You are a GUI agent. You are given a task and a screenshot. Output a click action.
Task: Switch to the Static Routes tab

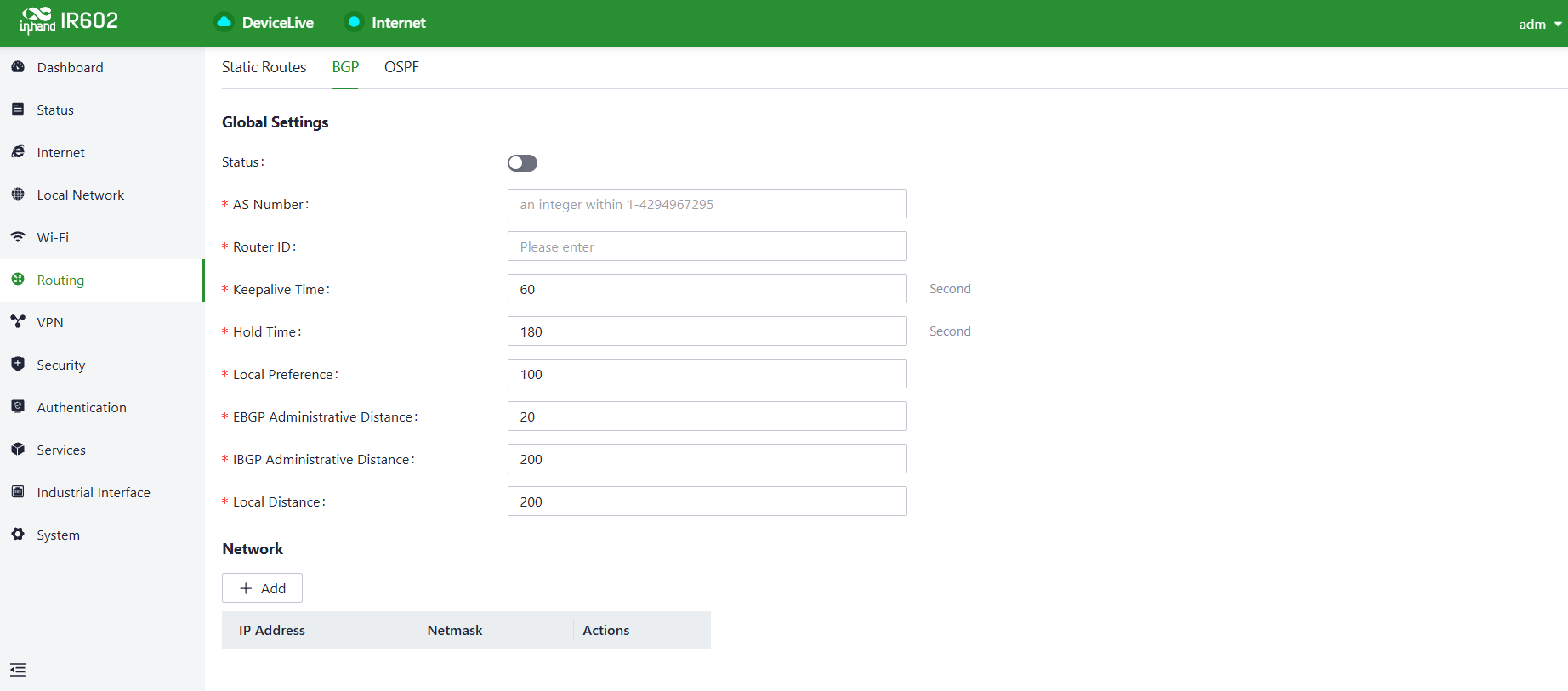click(264, 67)
